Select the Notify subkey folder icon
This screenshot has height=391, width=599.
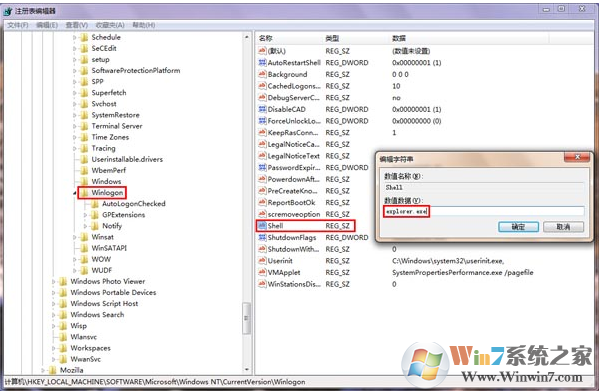(x=95, y=226)
